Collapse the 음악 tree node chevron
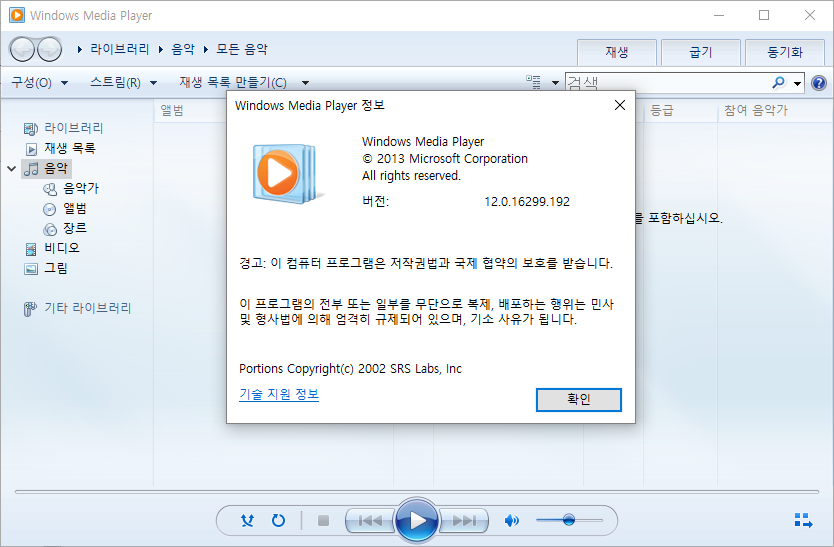 [12, 169]
